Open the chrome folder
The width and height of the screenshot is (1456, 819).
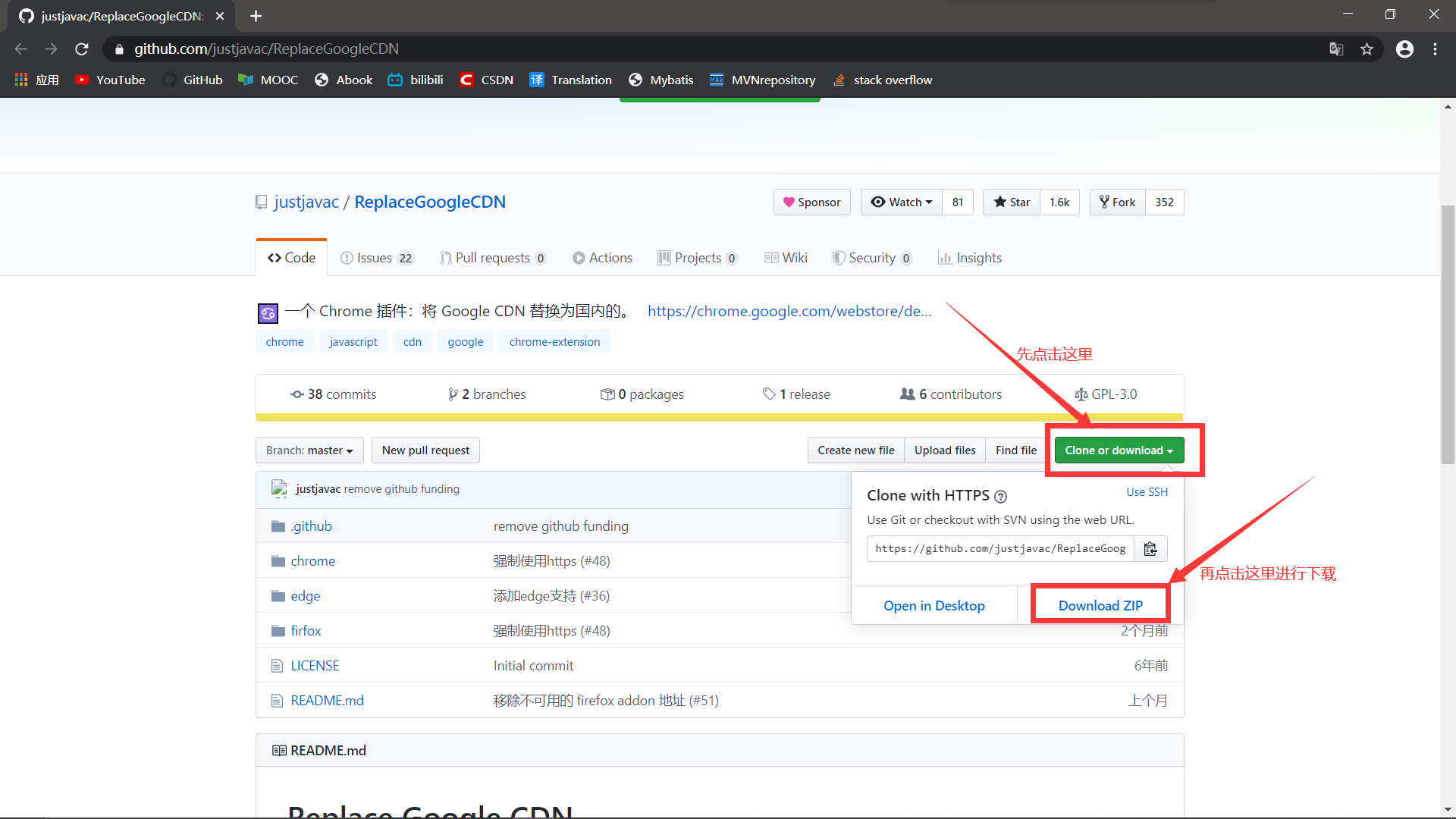(x=312, y=561)
